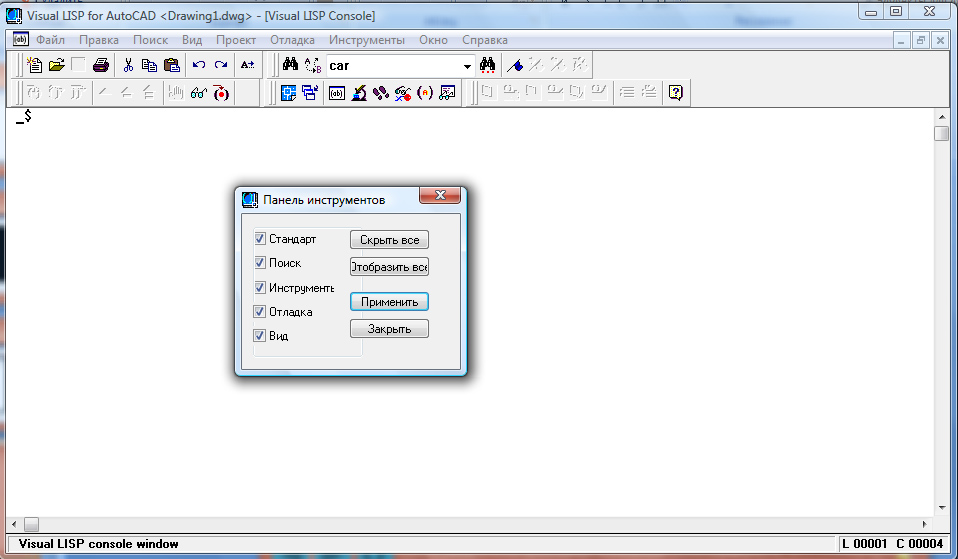Click the Inspect microscope icon
958x559 pixels.
(x=359, y=93)
